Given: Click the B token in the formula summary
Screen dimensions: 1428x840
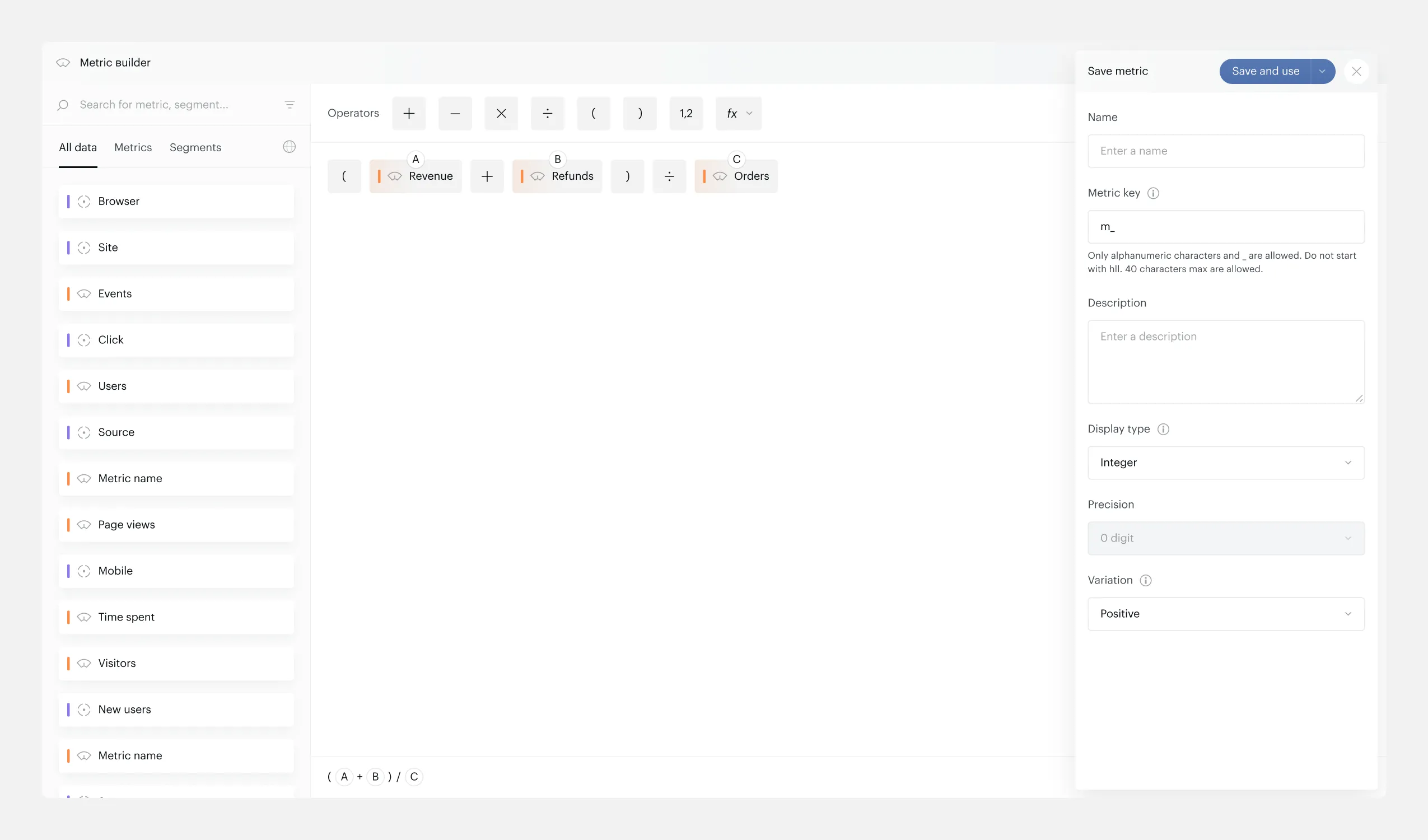Looking at the screenshot, I should tap(375, 777).
